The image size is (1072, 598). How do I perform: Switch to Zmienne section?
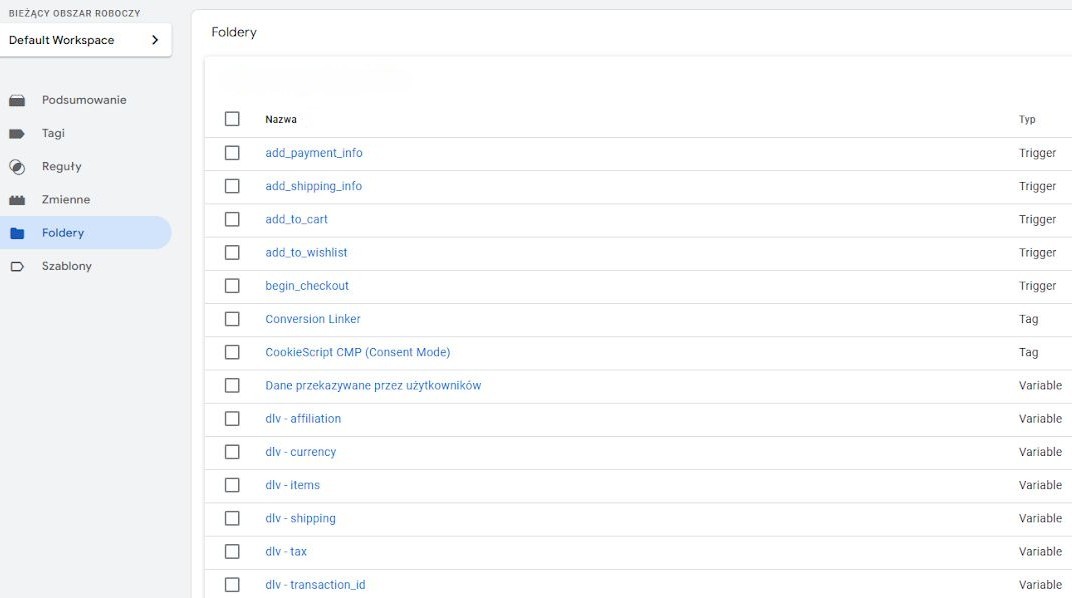coord(66,200)
